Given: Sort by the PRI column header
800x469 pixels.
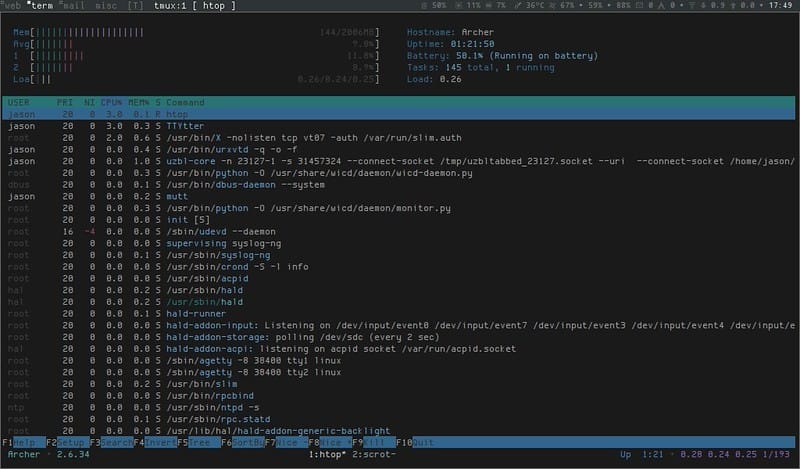Looking at the screenshot, I should (x=65, y=103).
